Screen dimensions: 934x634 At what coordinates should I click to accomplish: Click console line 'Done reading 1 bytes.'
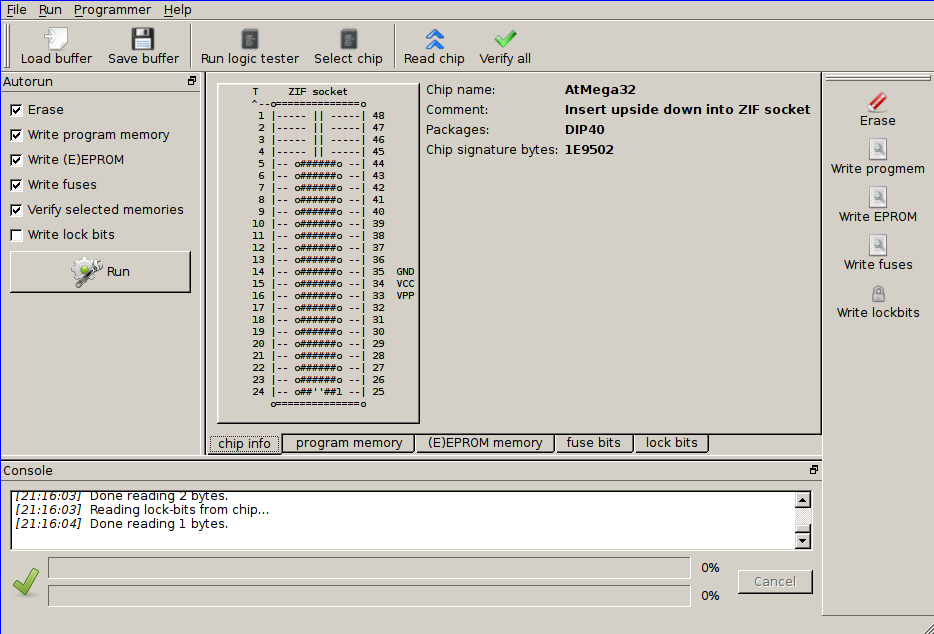pyautogui.click(x=159, y=524)
